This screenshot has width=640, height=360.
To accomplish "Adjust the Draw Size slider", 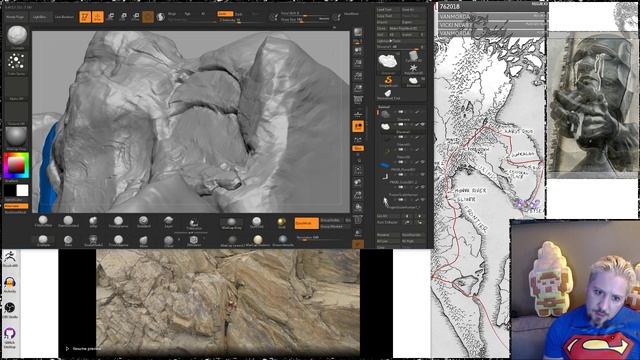I will (305, 19).
